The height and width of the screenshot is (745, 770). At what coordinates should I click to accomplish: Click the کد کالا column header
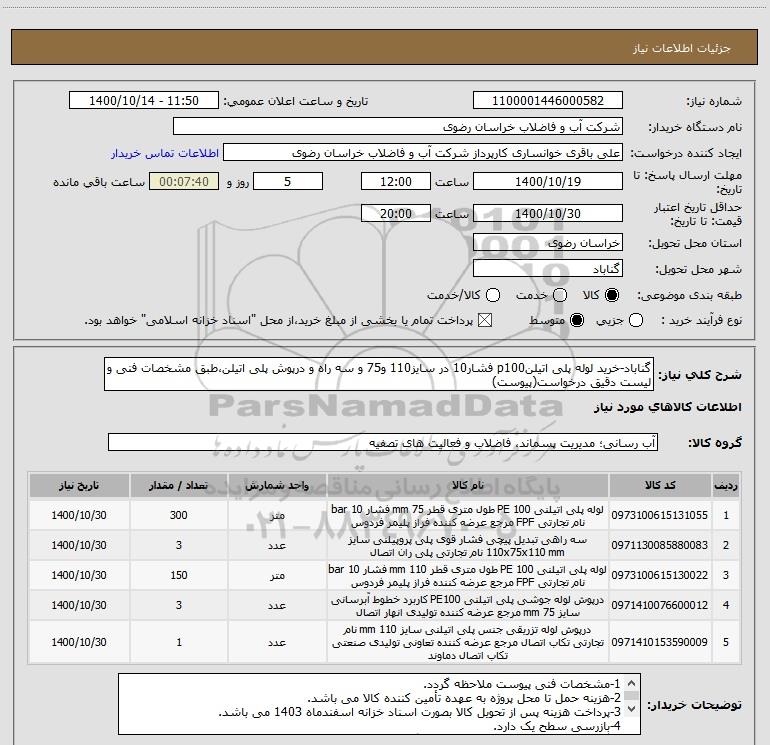(660, 485)
